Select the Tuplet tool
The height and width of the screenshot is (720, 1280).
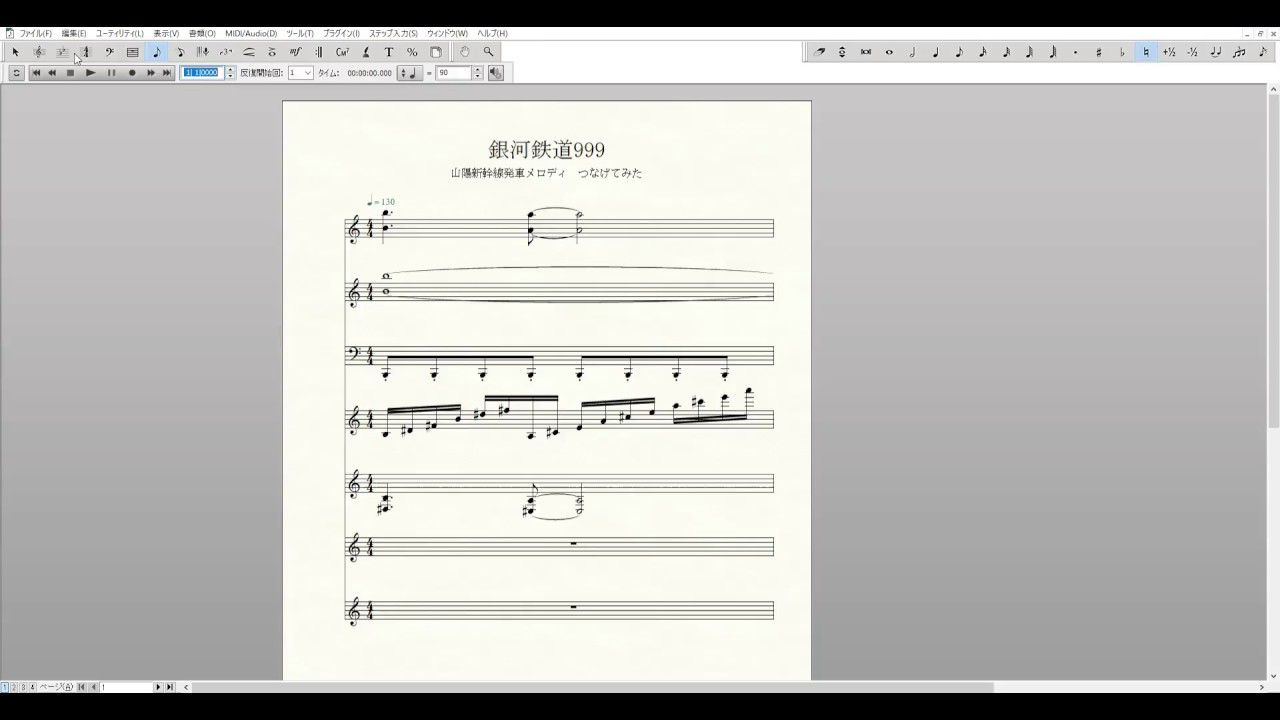point(225,52)
